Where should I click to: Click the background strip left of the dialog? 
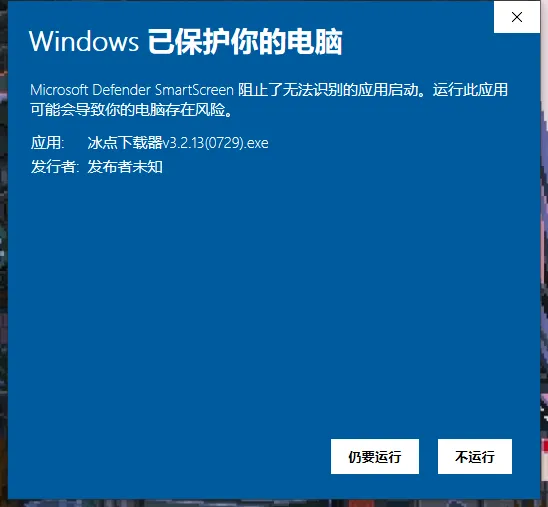[x=3, y=253]
